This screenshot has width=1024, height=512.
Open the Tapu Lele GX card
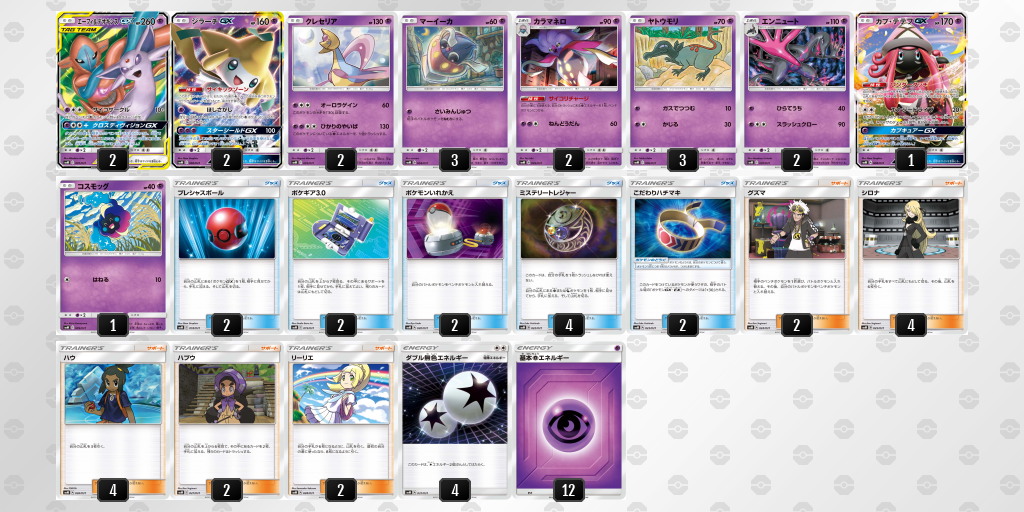pyautogui.click(x=910, y=90)
